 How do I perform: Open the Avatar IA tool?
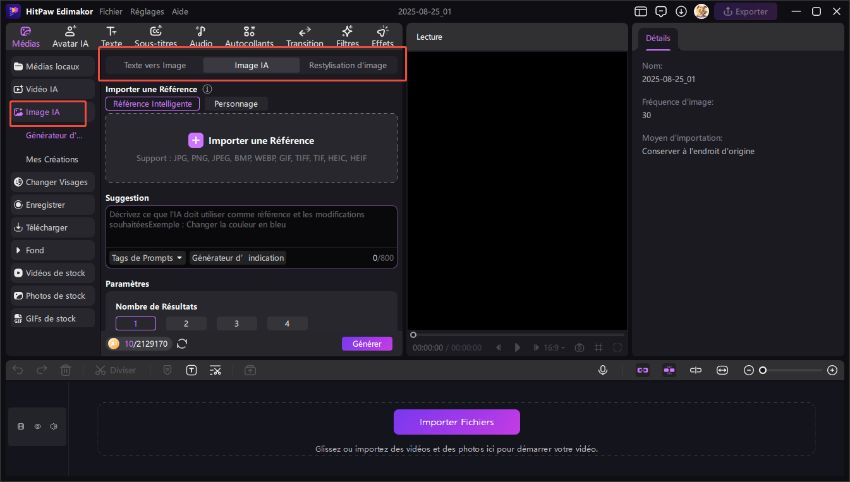(x=70, y=37)
